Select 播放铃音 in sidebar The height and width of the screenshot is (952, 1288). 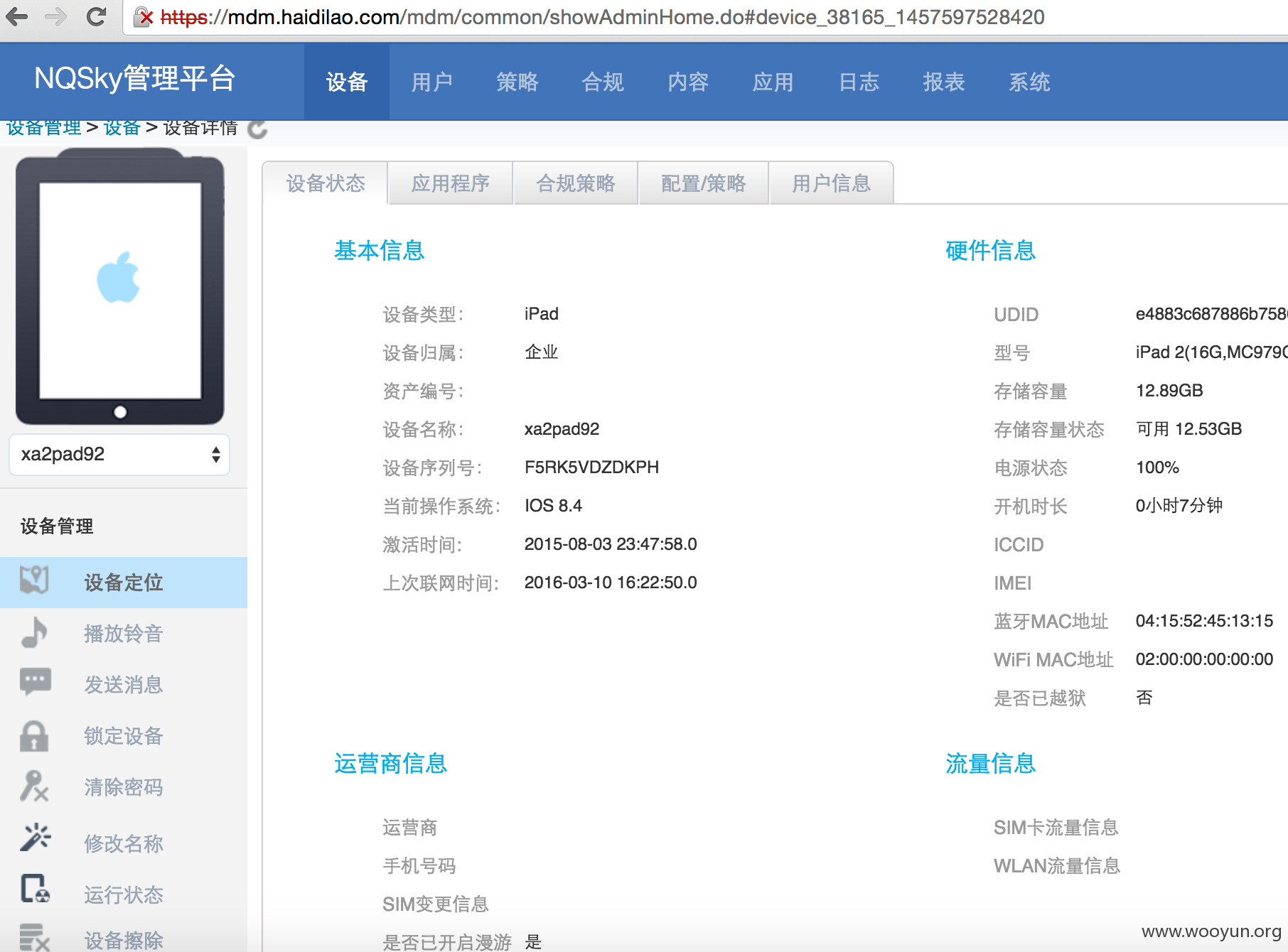[x=124, y=634]
